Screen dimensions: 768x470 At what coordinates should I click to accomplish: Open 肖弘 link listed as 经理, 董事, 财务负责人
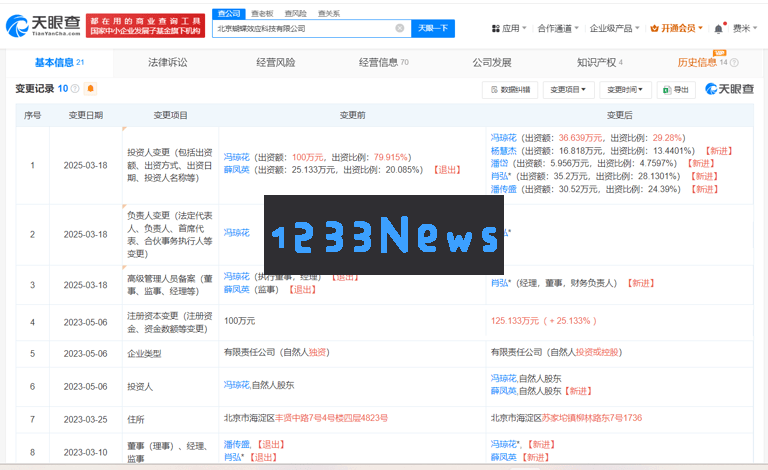[501, 283]
